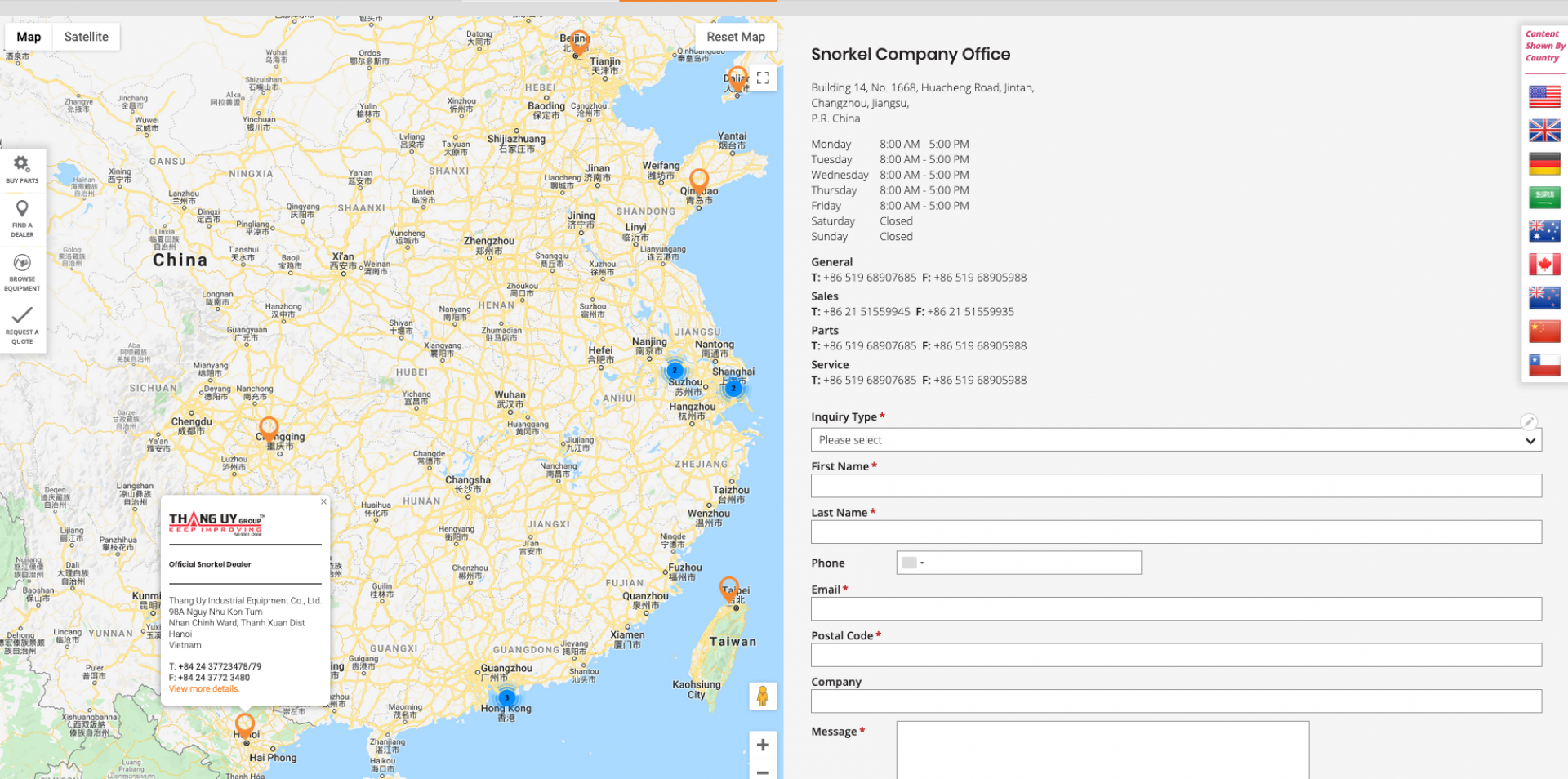Choose the United States flag
This screenshot has height=779, width=1568.
(x=1543, y=96)
